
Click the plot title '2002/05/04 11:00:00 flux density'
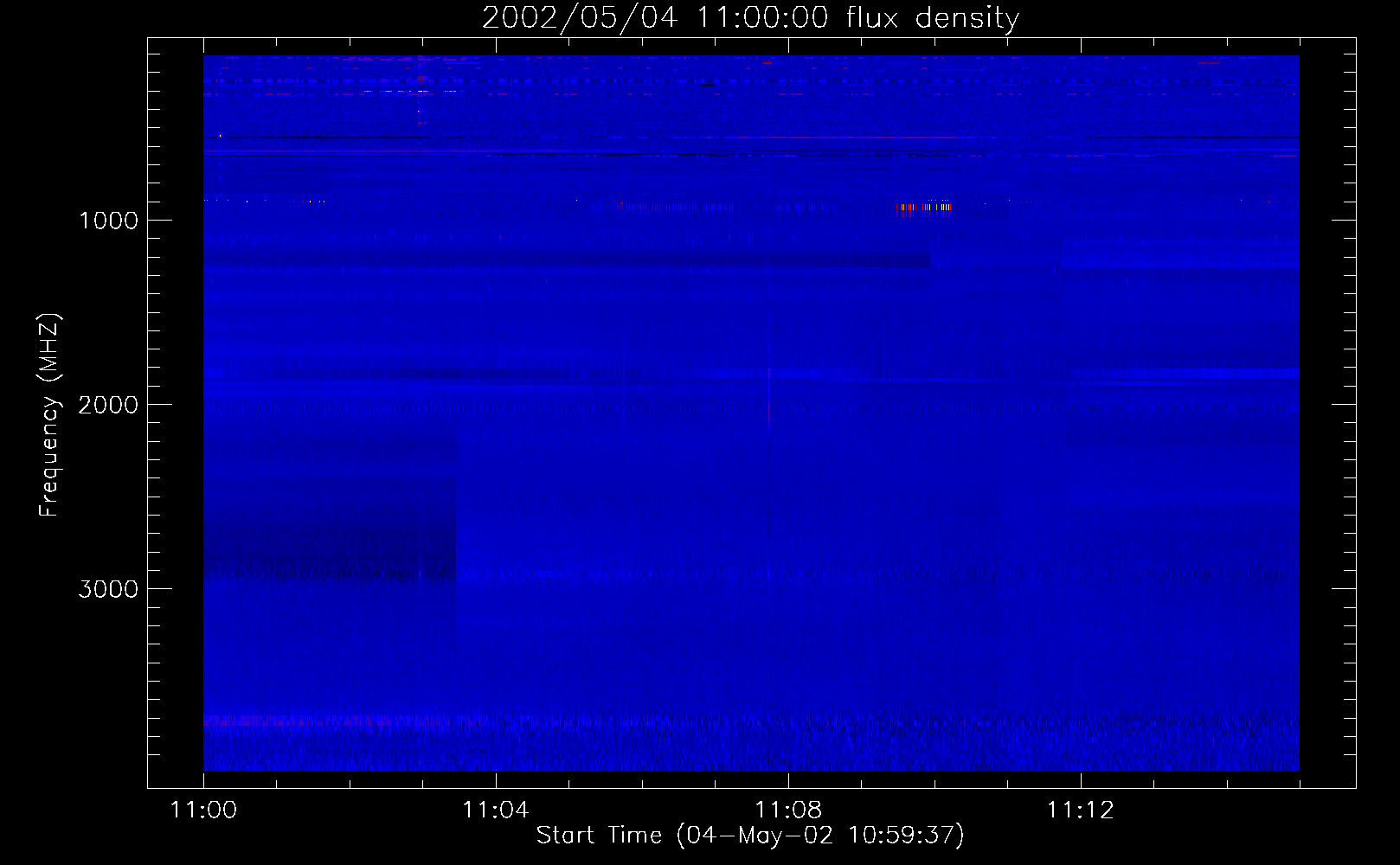tap(750, 18)
